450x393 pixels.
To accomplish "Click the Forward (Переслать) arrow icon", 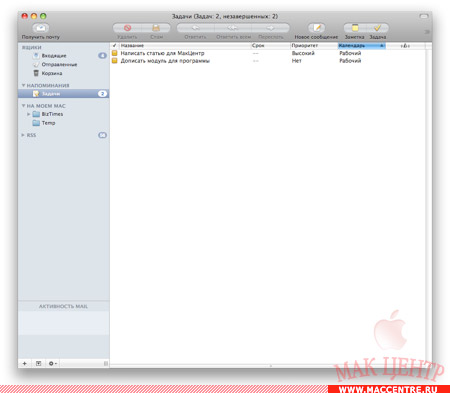I will click(271, 28).
